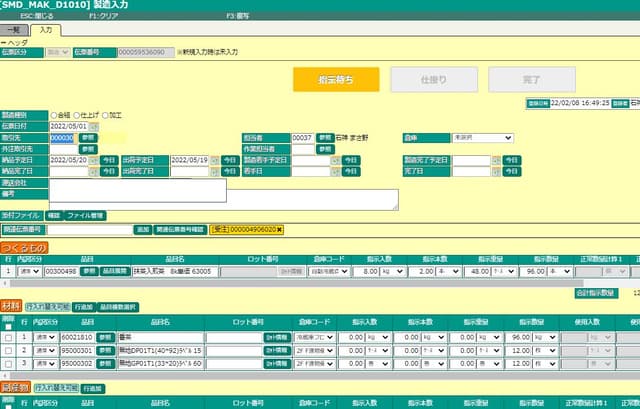Click 参照 button next to staff code 00037

point(325,138)
